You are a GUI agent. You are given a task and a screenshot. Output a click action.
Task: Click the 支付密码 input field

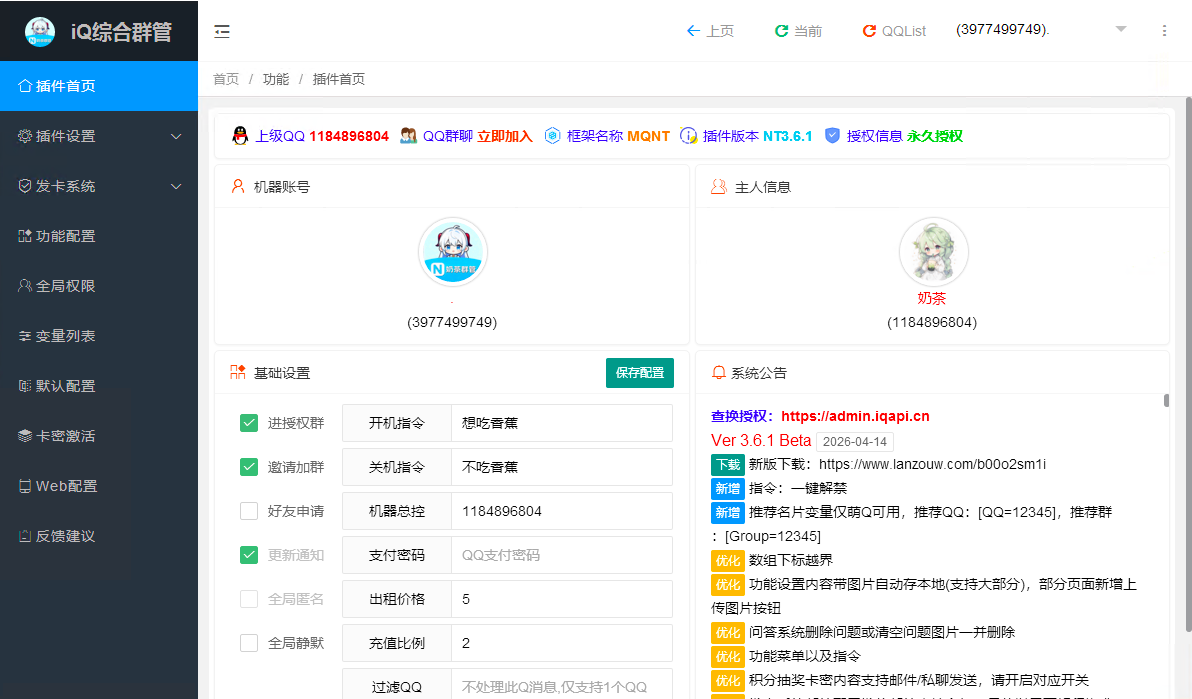(561, 555)
